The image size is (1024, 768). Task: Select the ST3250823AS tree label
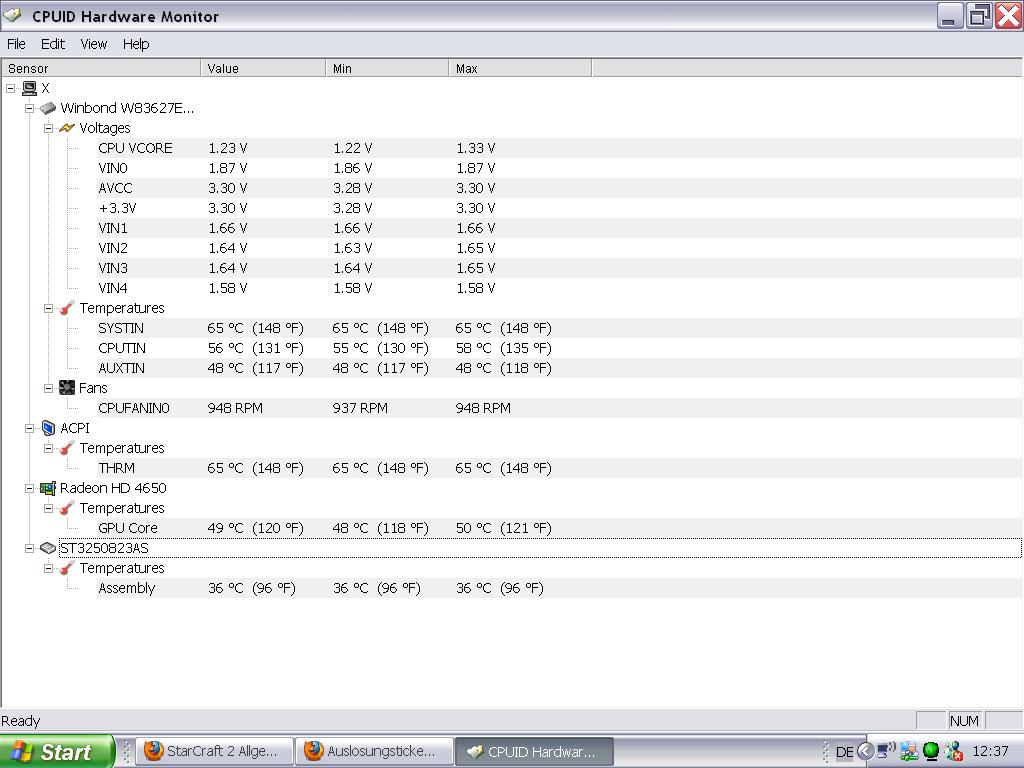pyautogui.click(x=104, y=548)
